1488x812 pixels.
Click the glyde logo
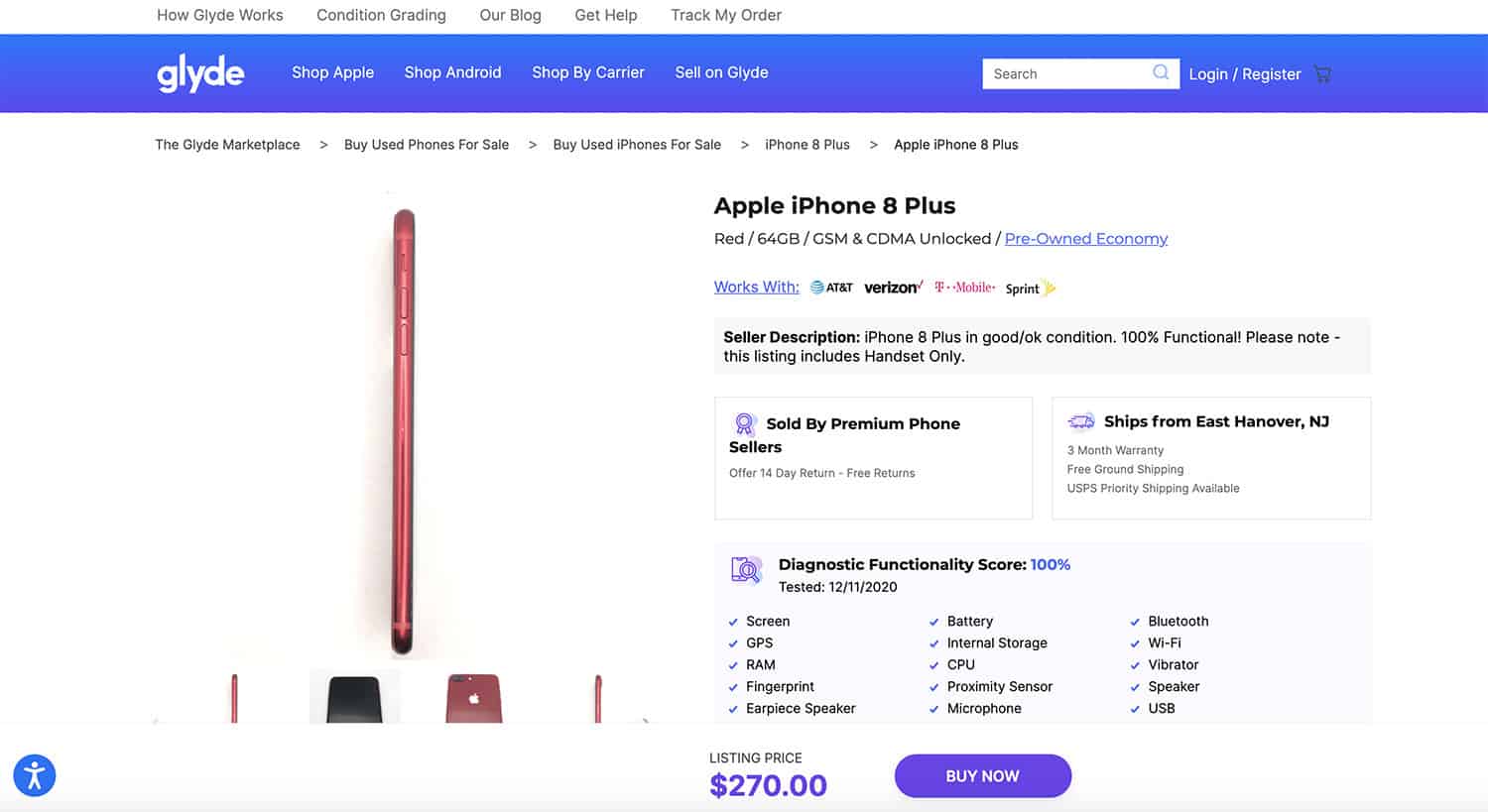(x=199, y=72)
